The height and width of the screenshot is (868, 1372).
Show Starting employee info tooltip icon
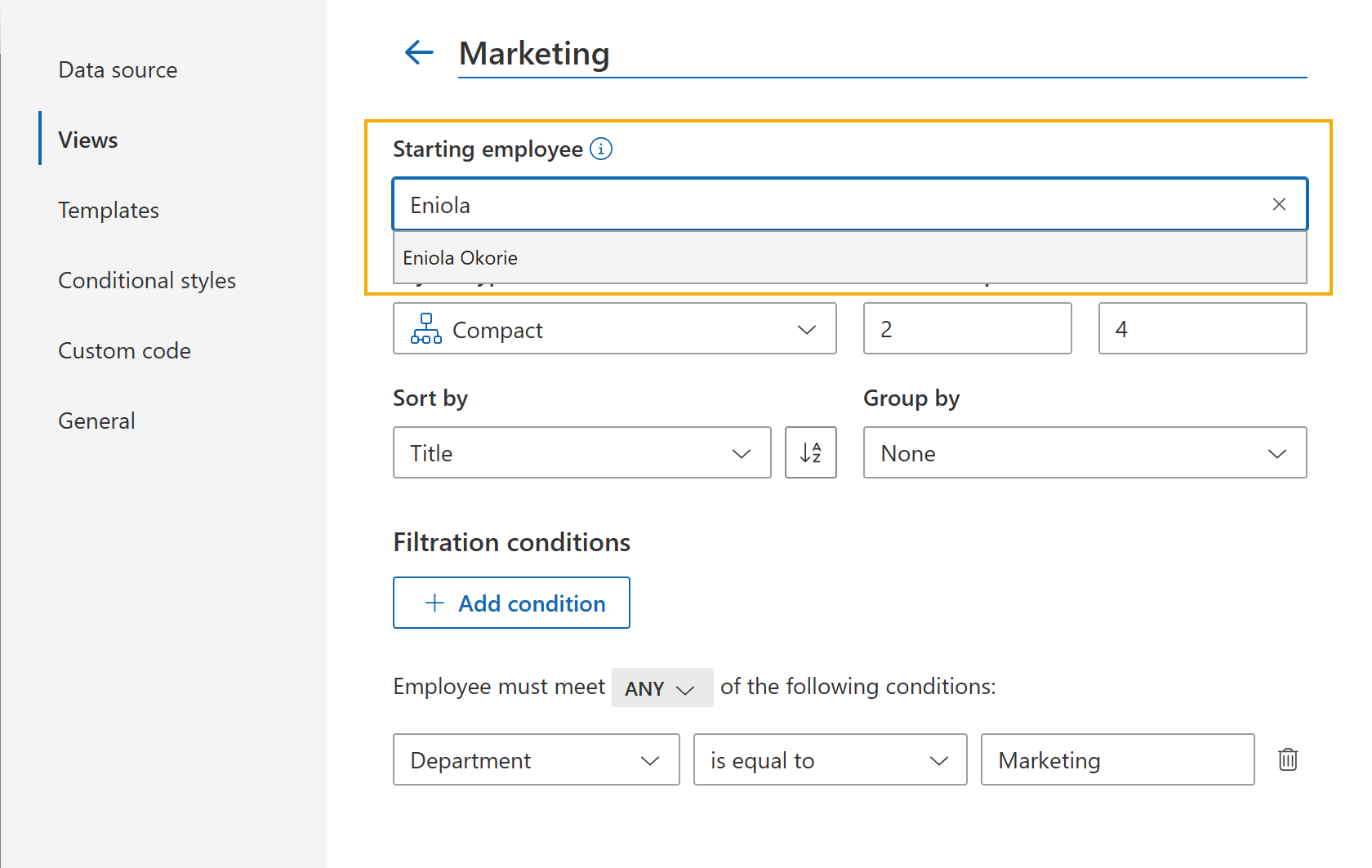(x=601, y=149)
